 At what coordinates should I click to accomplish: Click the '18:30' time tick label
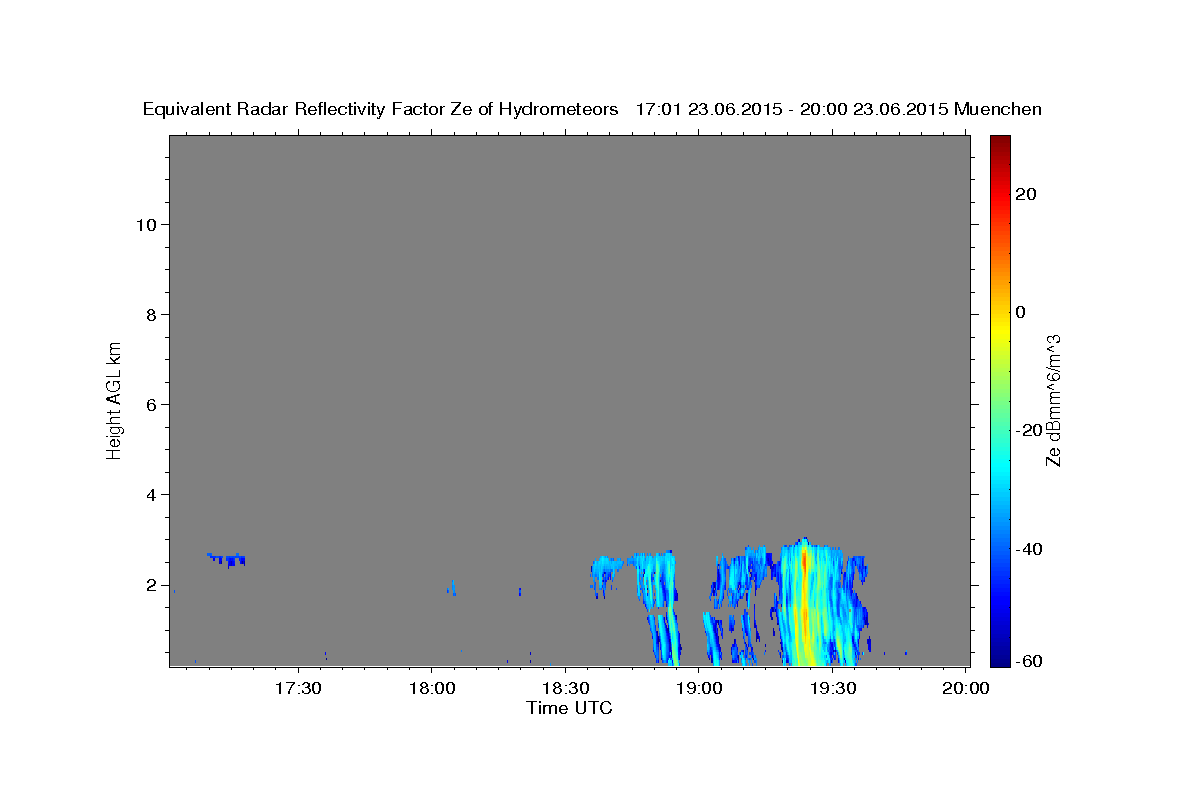(x=565, y=688)
